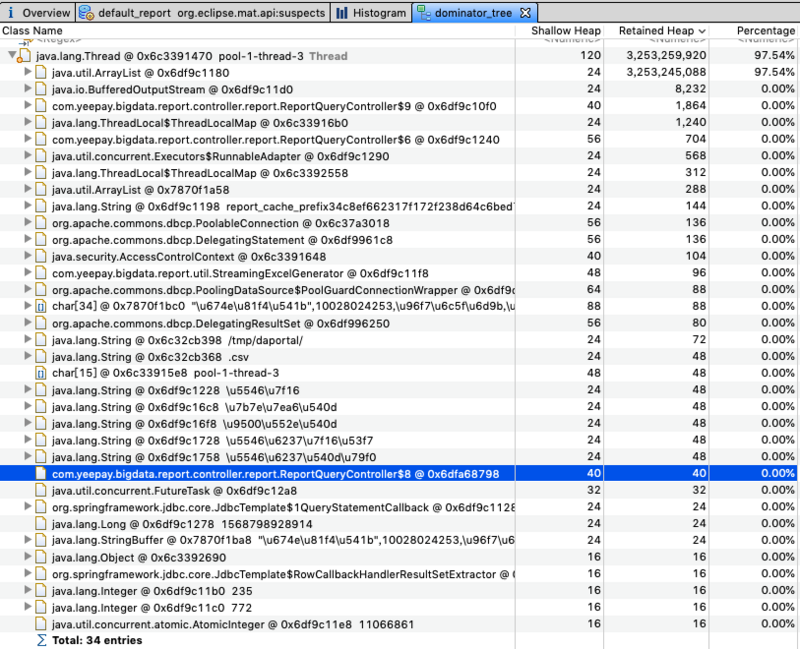The height and width of the screenshot is (649, 800).
Task: Click the Histogram tab bar-chart icon
Action: click(x=342, y=13)
